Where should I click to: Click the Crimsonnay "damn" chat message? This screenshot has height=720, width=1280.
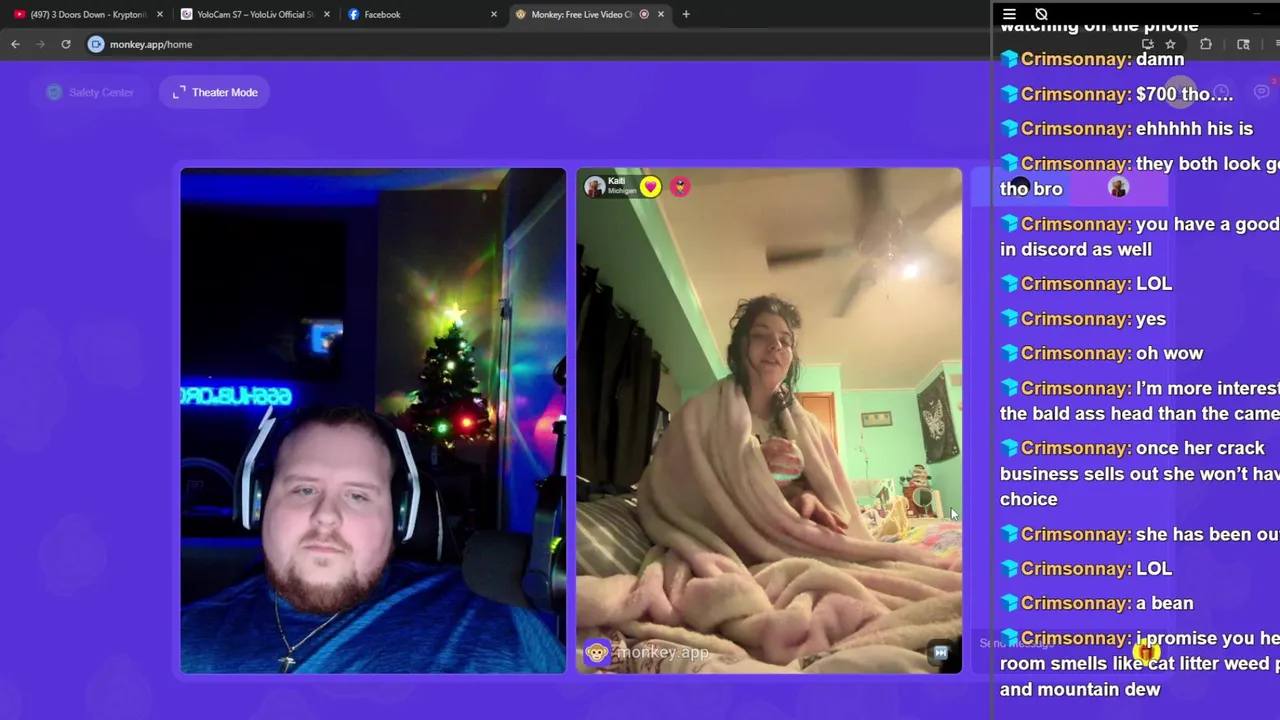pos(1092,59)
